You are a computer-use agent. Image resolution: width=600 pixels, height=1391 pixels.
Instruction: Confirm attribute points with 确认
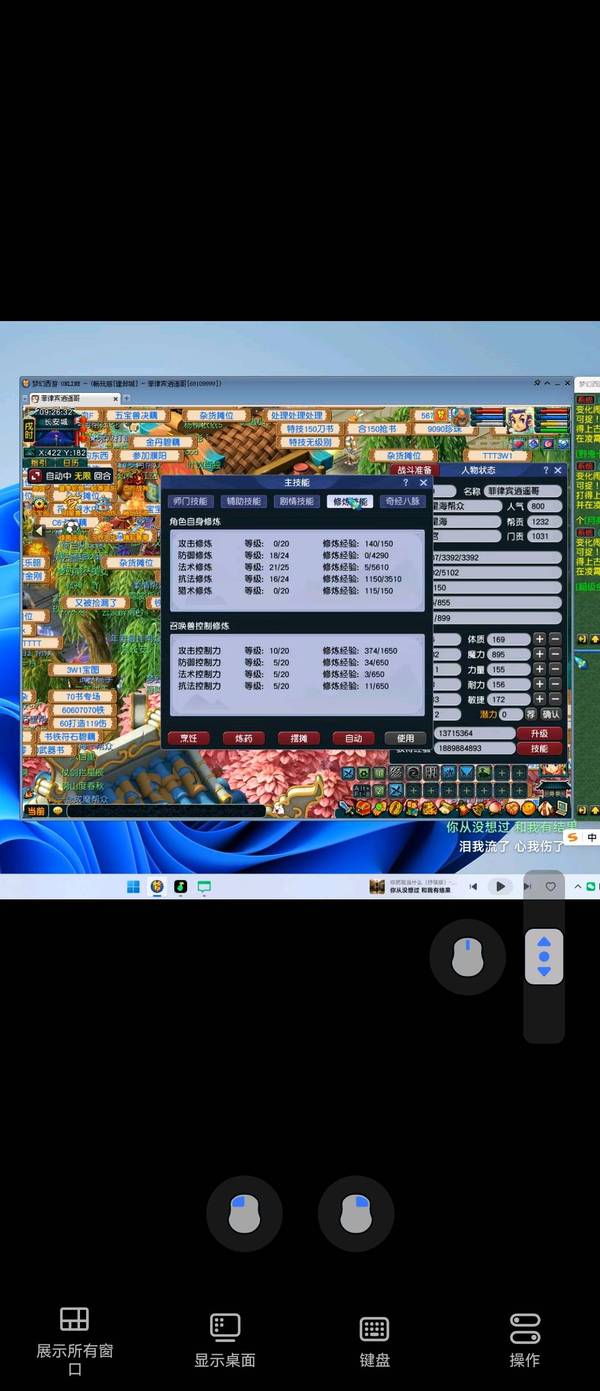coord(551,714)
